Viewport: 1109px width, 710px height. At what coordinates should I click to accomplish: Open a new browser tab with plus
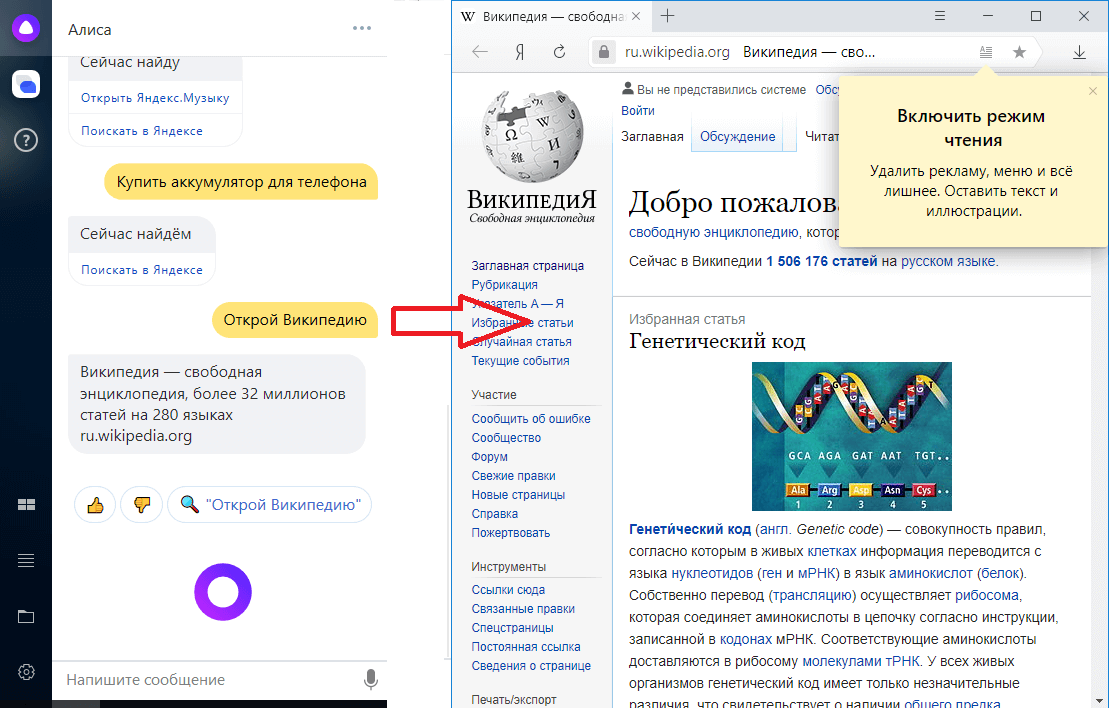(667, 16)
